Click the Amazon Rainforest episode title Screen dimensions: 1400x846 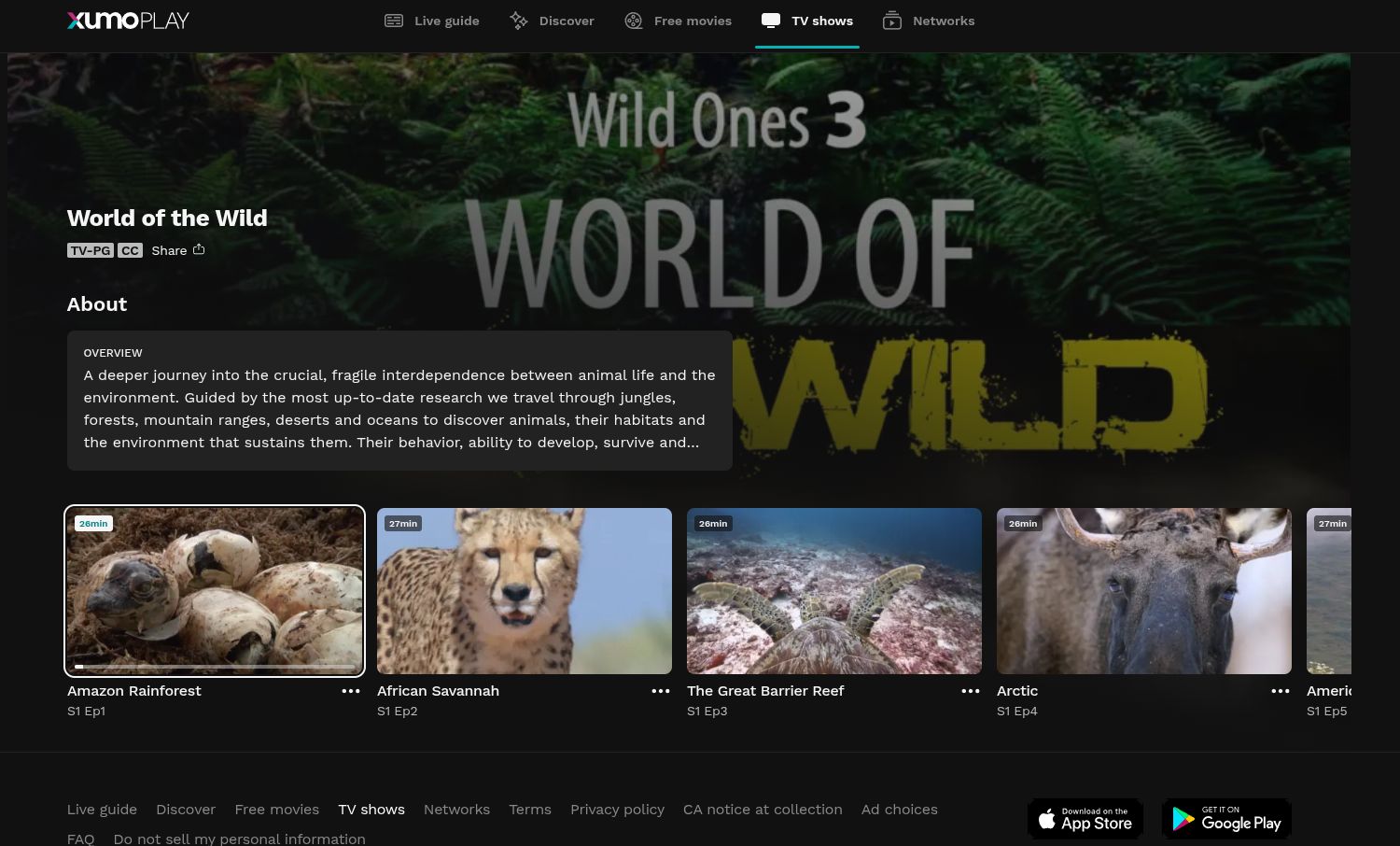pos(134,691)
